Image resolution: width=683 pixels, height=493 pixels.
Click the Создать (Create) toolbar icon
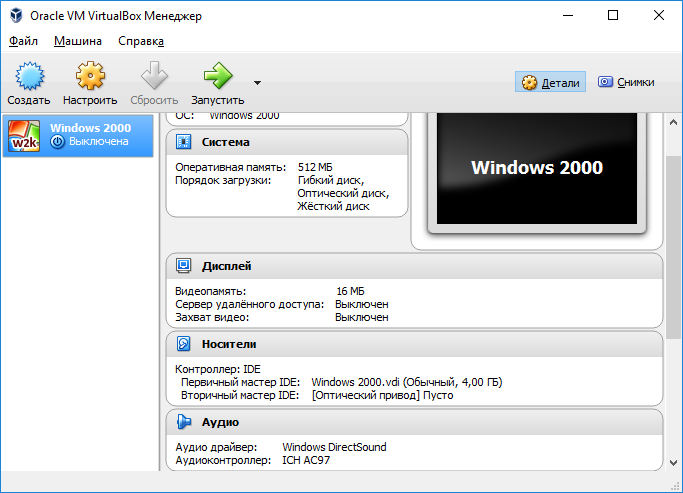click(29, 76)
